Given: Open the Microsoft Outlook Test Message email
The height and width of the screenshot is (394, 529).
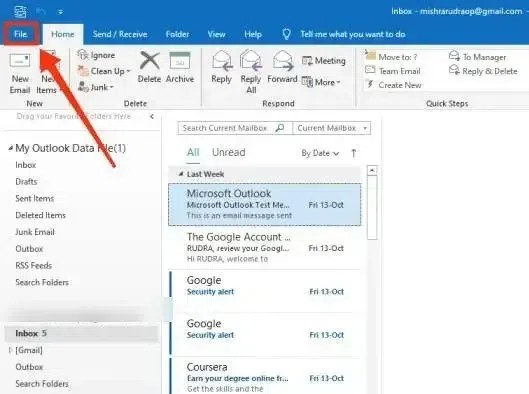Looking at the screenshot, I should pos(264,204).
